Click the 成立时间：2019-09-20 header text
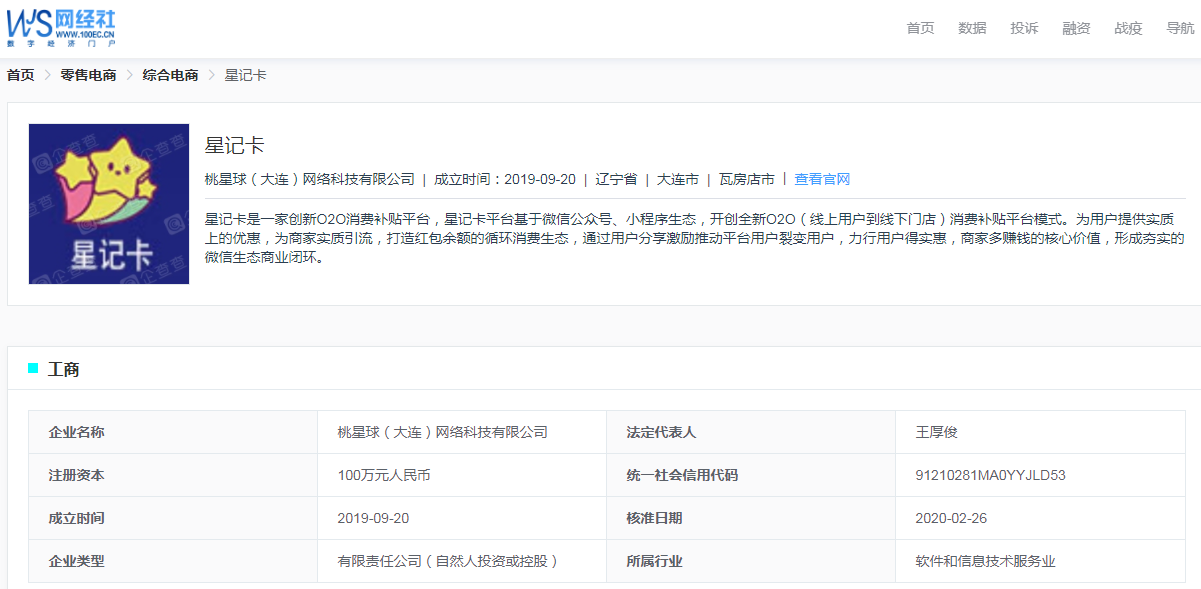1201x589 pixels. point(505,180)
